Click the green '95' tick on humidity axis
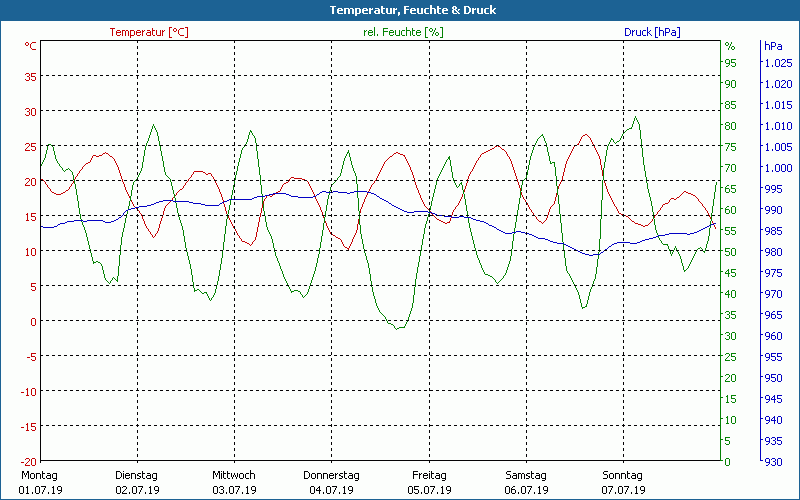The width and height of the screenshot is (800, 500). 730,63
